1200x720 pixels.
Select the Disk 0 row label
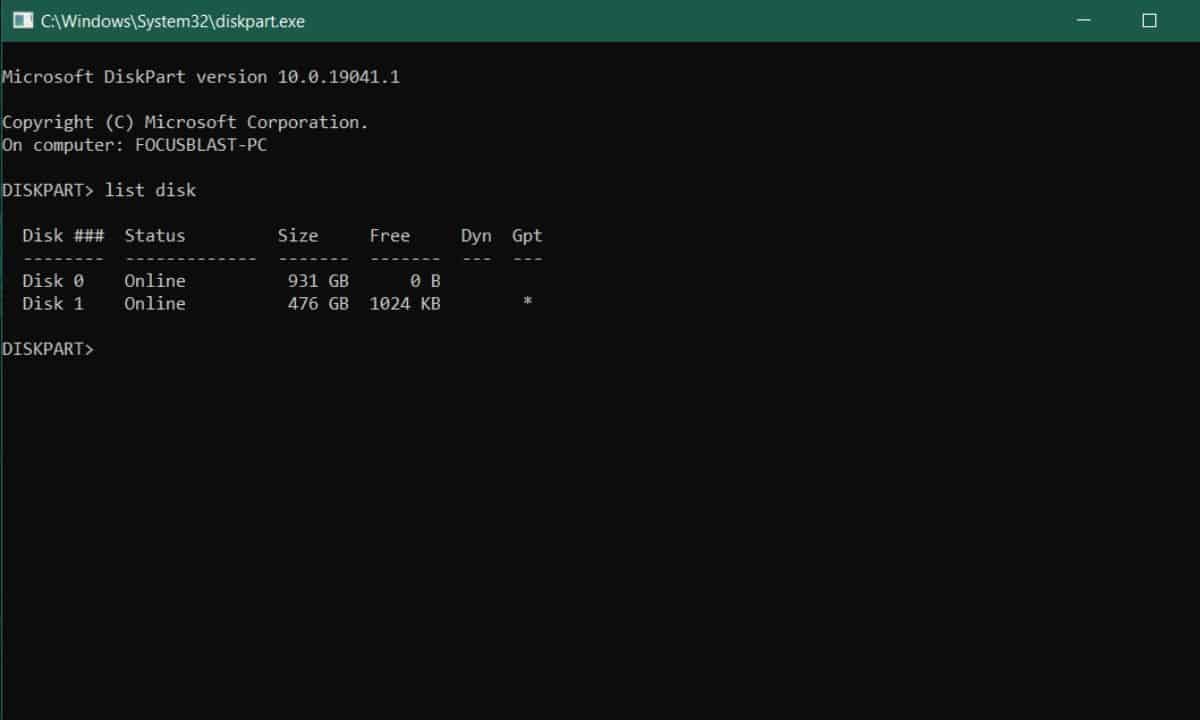[x=53, y=281]
